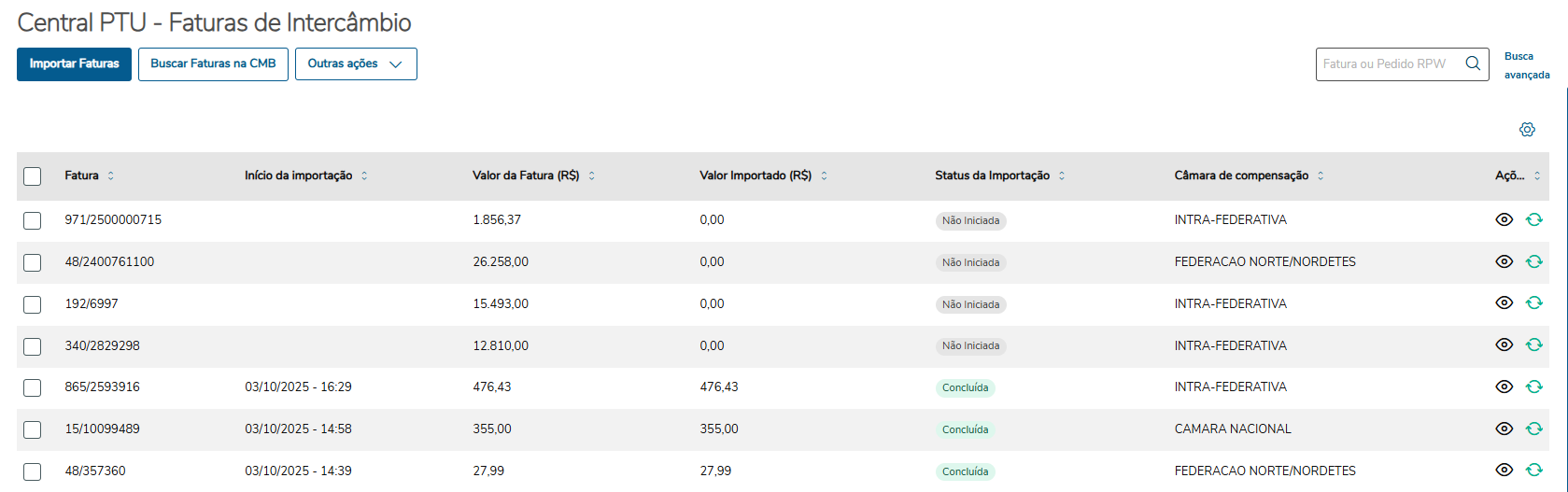View details of invoice 971/2500000715
The width and height of the screenshot is (1568, 492).
(1504, 220)
